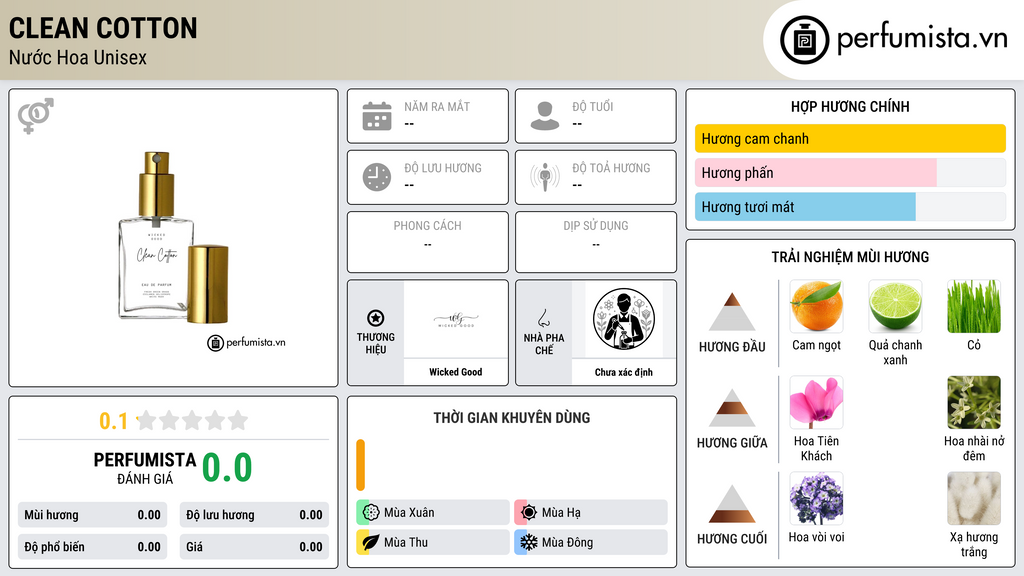Click the Nước Hoa Unisex subtitle
The image size is (1024, 576).
(x=78, y=57)
